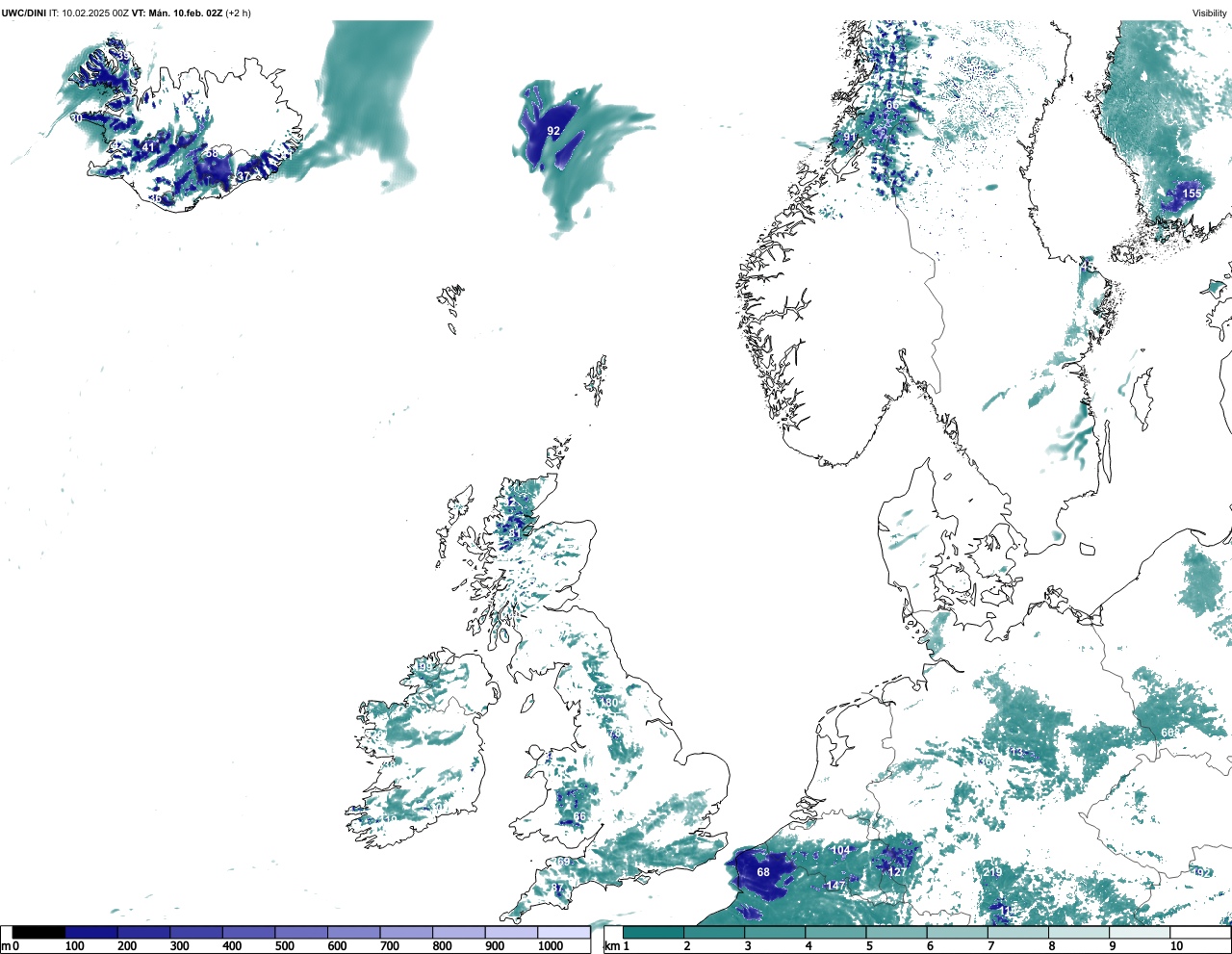Click the dark navy 100–200 m legend swatch

91,932
